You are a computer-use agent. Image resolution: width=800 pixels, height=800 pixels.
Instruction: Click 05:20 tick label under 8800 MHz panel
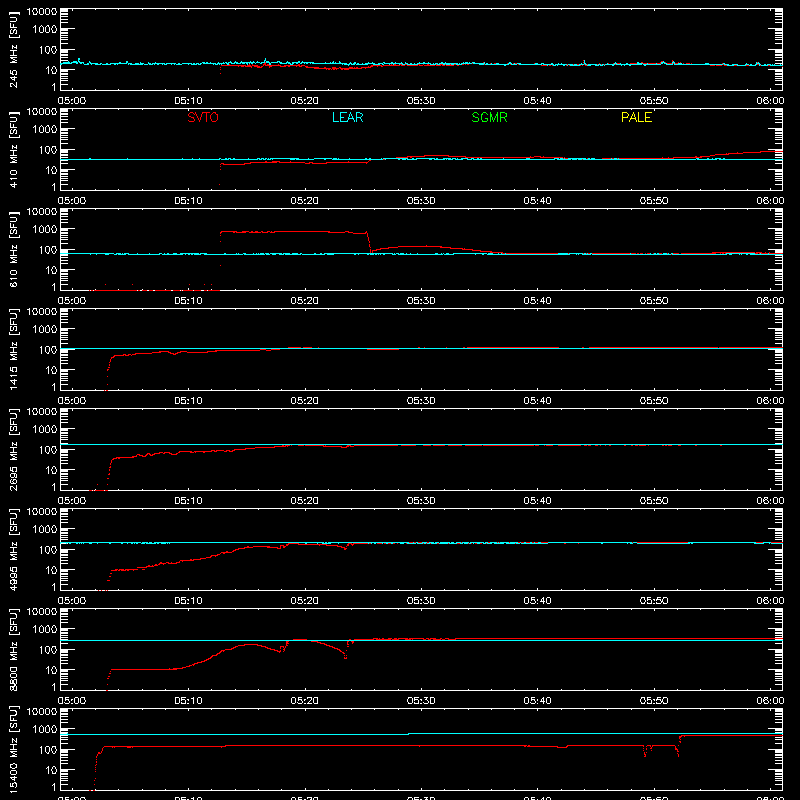click(305, 701)
